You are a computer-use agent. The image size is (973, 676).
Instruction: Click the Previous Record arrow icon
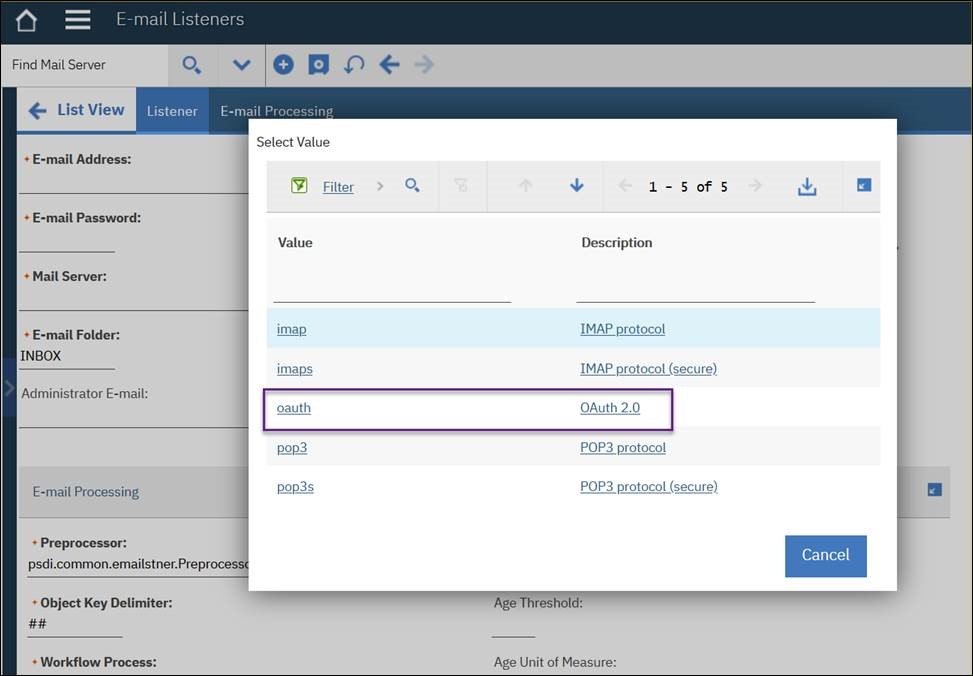389,64
